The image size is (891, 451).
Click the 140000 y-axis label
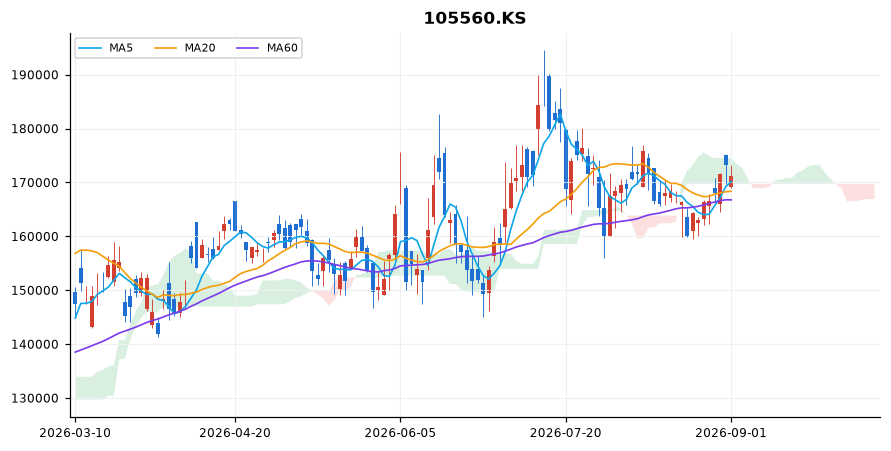point(35,345)
